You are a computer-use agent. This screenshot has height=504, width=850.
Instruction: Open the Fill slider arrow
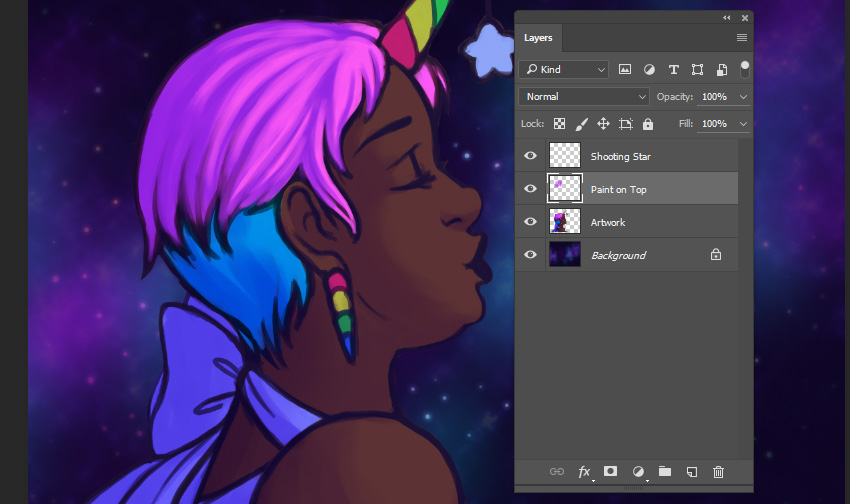[x=743, y=124]
